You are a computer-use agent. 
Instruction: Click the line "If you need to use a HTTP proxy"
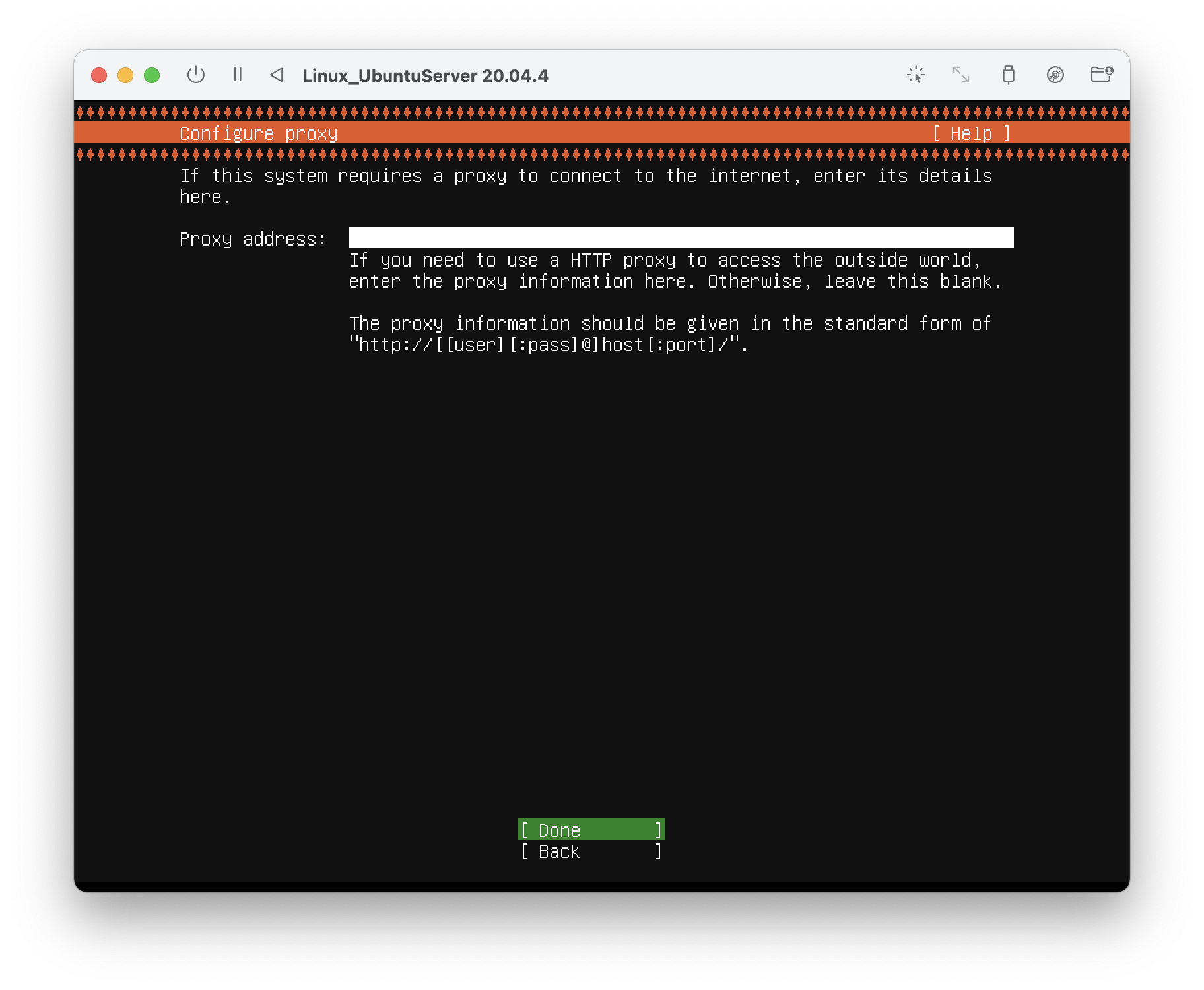665,260
